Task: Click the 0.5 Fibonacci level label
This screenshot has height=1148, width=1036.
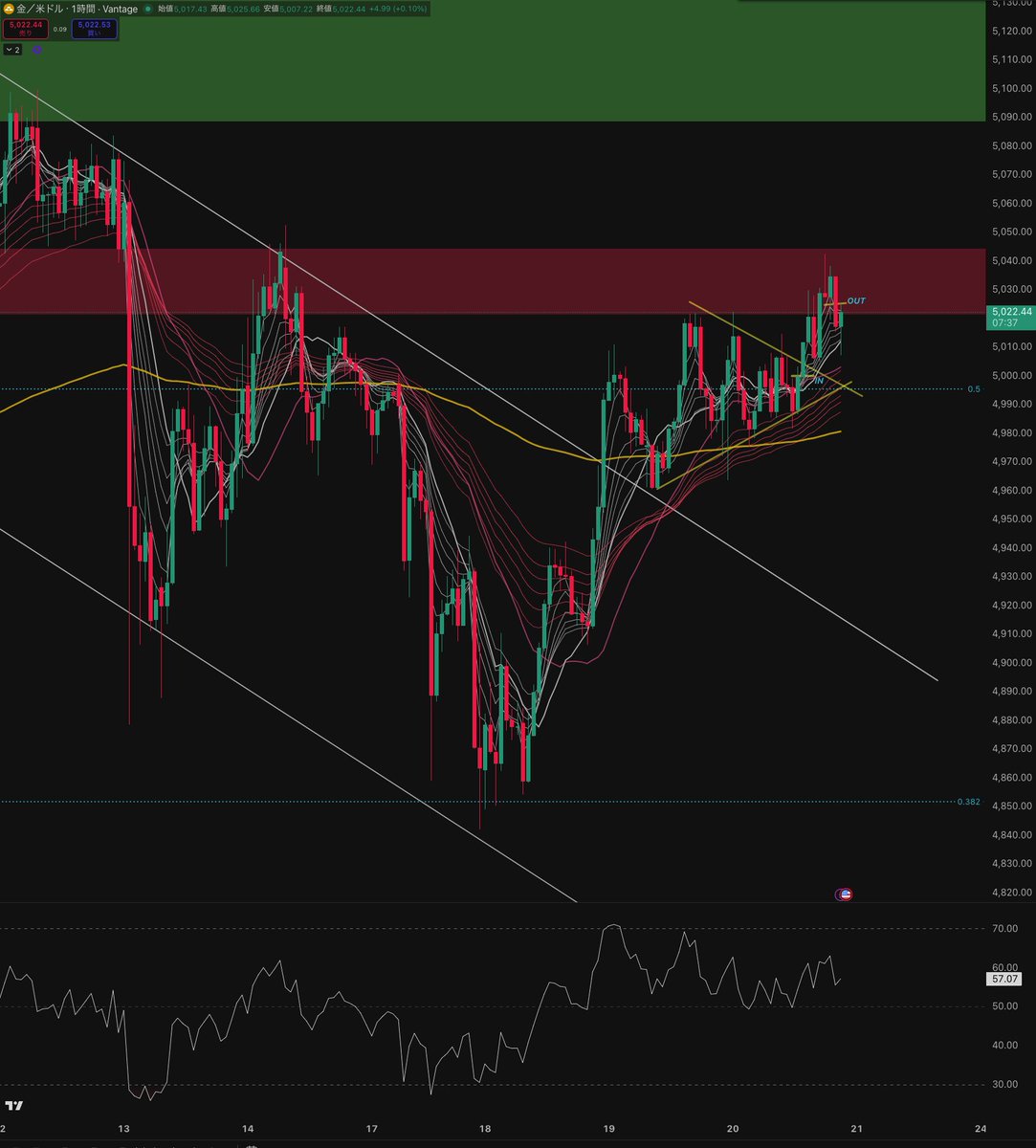Action: tap(974, 388)
